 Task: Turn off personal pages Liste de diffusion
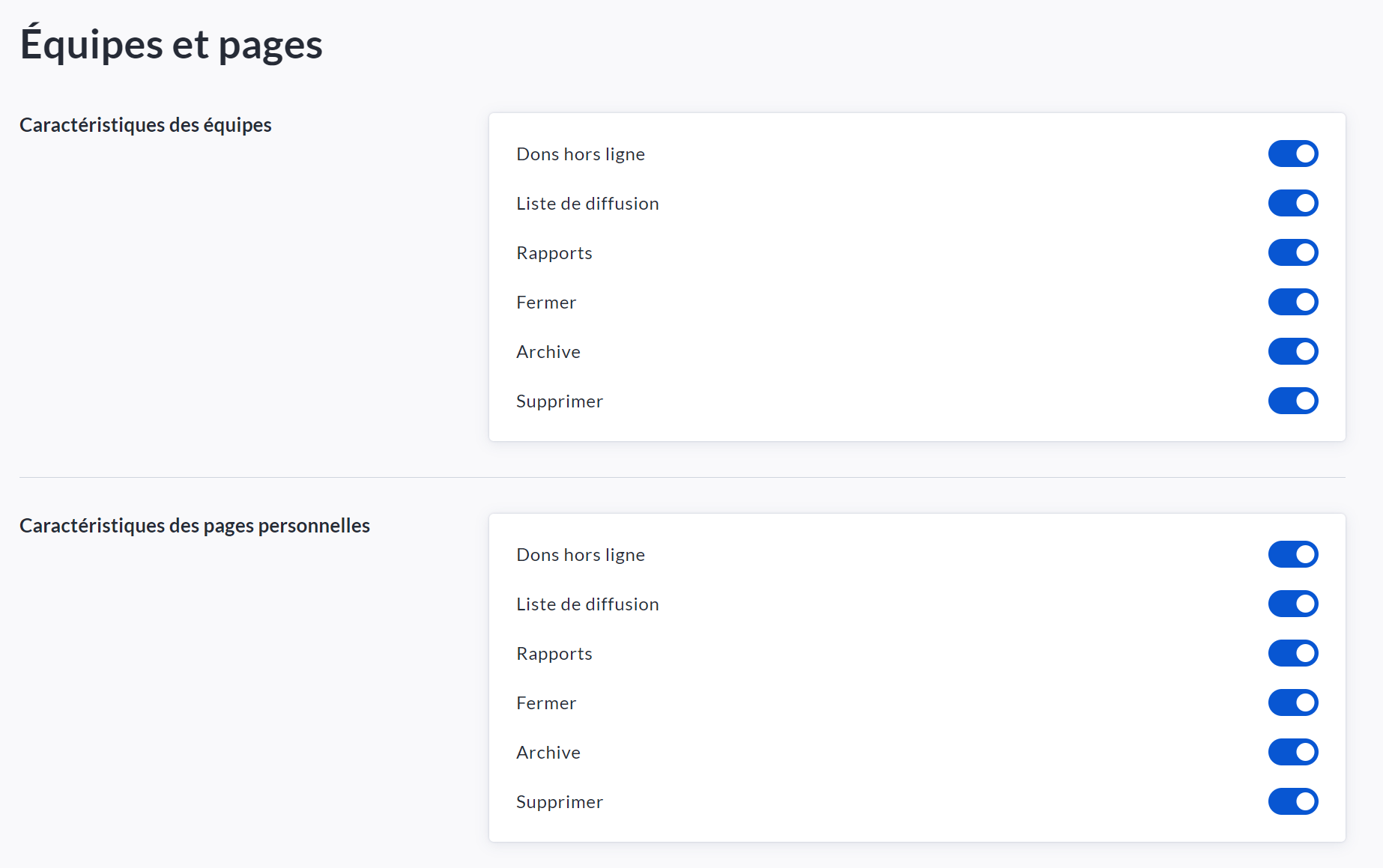[1292, 604]
